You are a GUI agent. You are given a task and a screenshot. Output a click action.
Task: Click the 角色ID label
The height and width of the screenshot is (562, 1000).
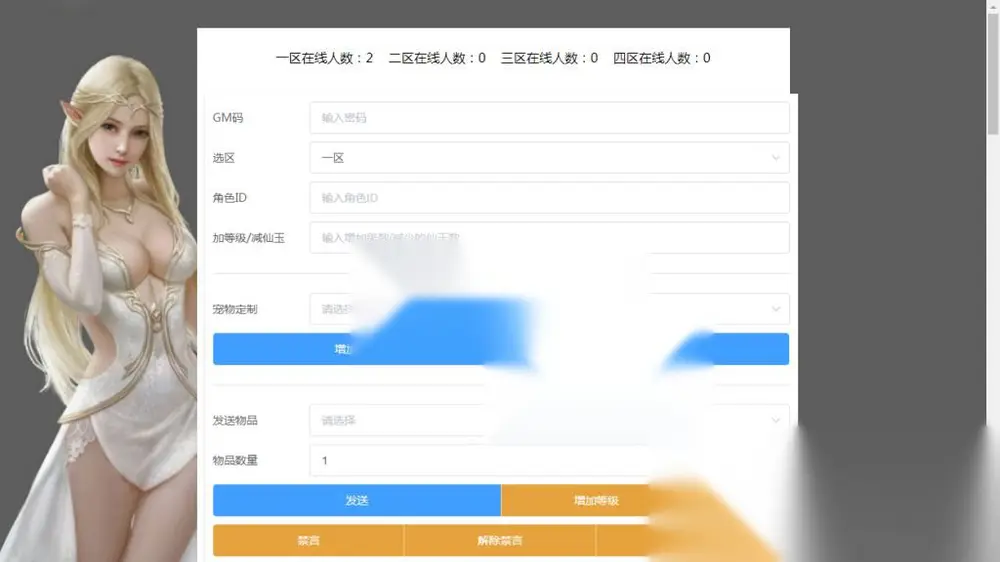point(230,198)
